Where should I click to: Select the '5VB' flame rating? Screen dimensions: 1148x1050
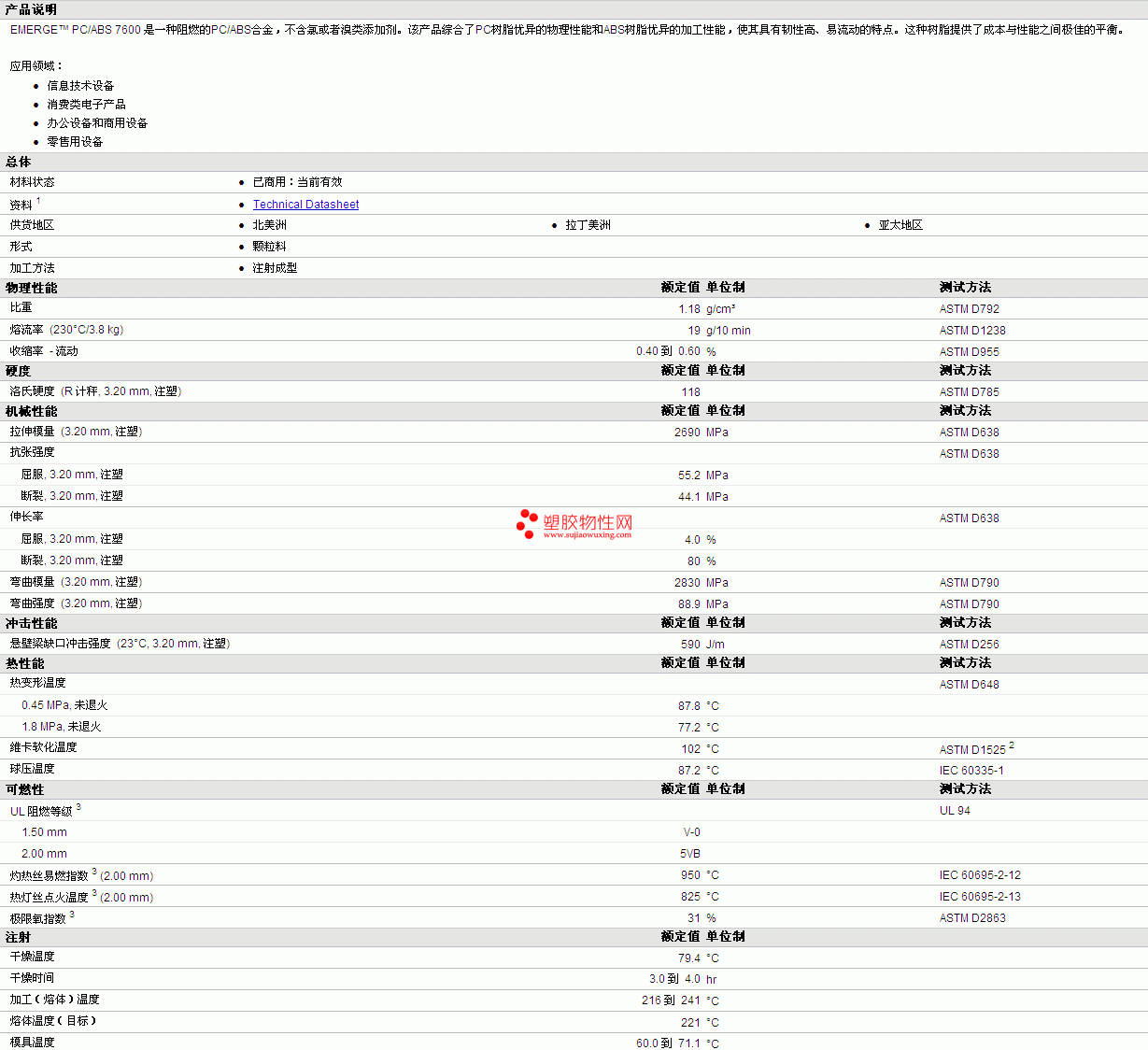[x=690, y=854]
